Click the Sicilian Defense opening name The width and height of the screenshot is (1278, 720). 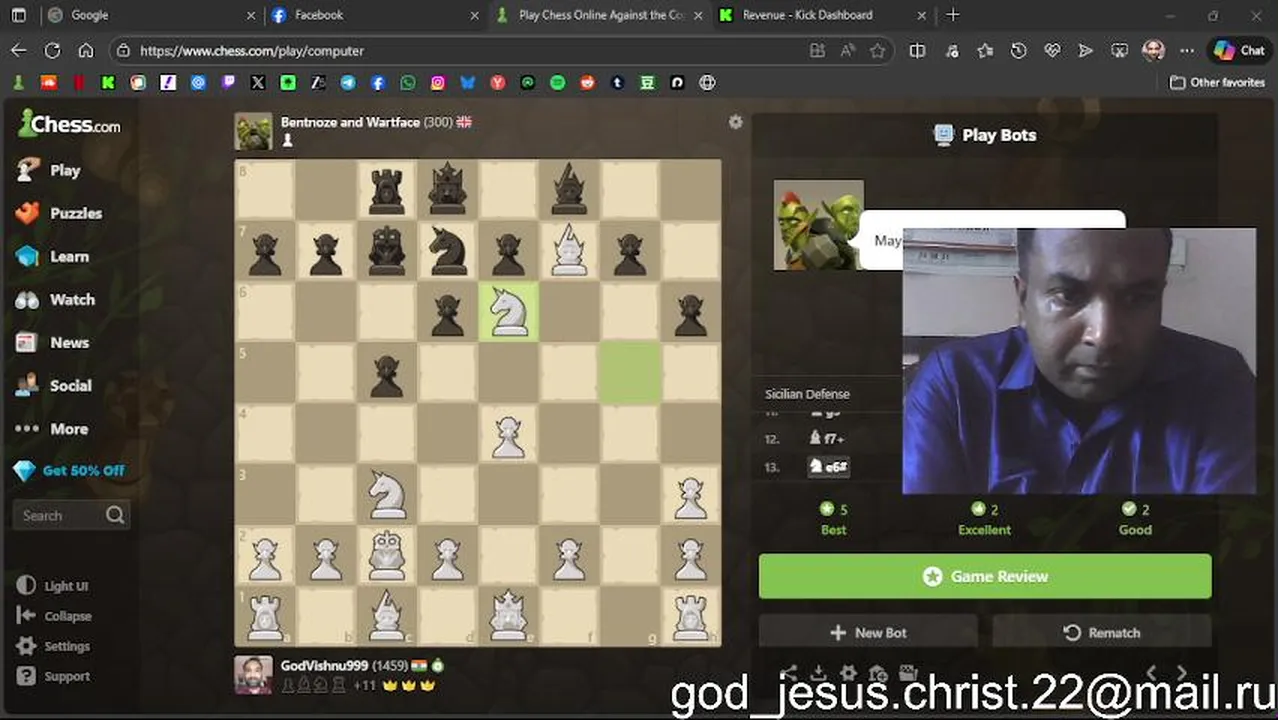coord(807,394)
